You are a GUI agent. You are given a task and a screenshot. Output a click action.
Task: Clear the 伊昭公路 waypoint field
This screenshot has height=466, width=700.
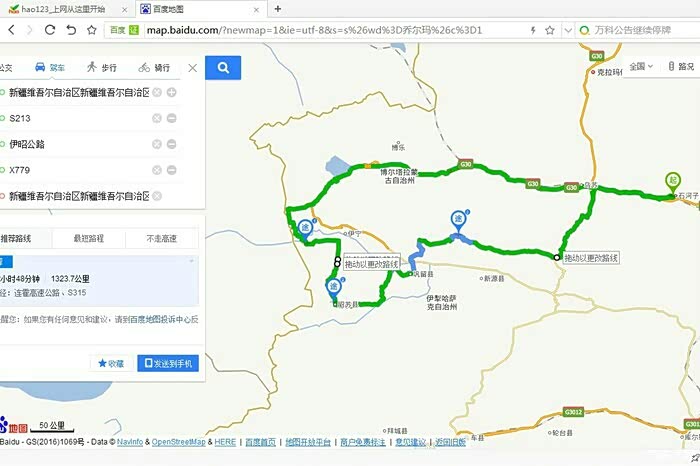tap(157, 144)
